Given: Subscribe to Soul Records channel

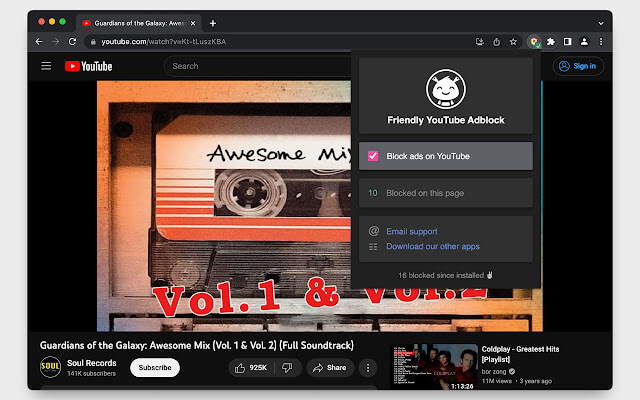Looking at the screenshot, I should (x=154, y=368).
